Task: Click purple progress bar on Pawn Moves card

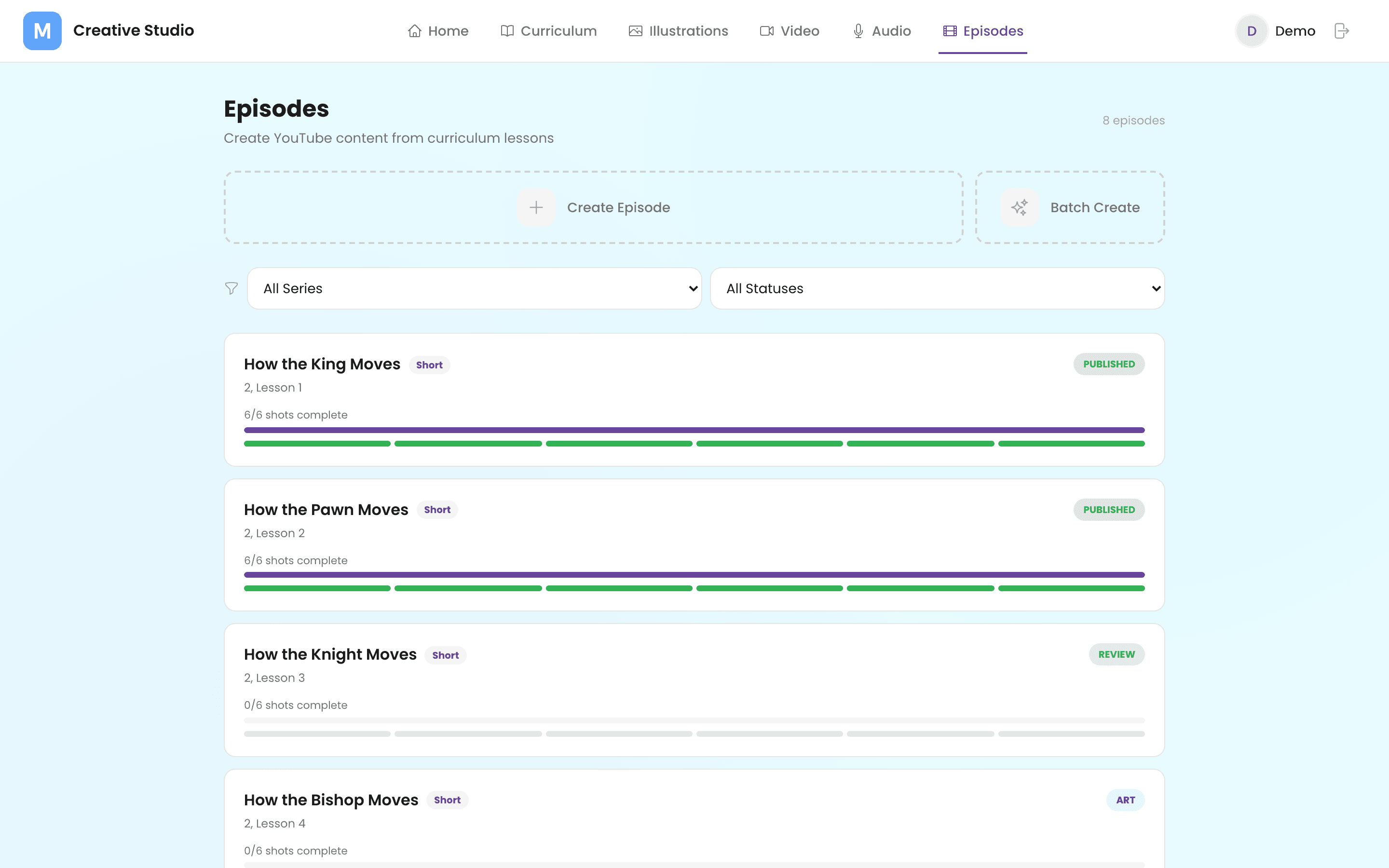Action: pos(694,575)
